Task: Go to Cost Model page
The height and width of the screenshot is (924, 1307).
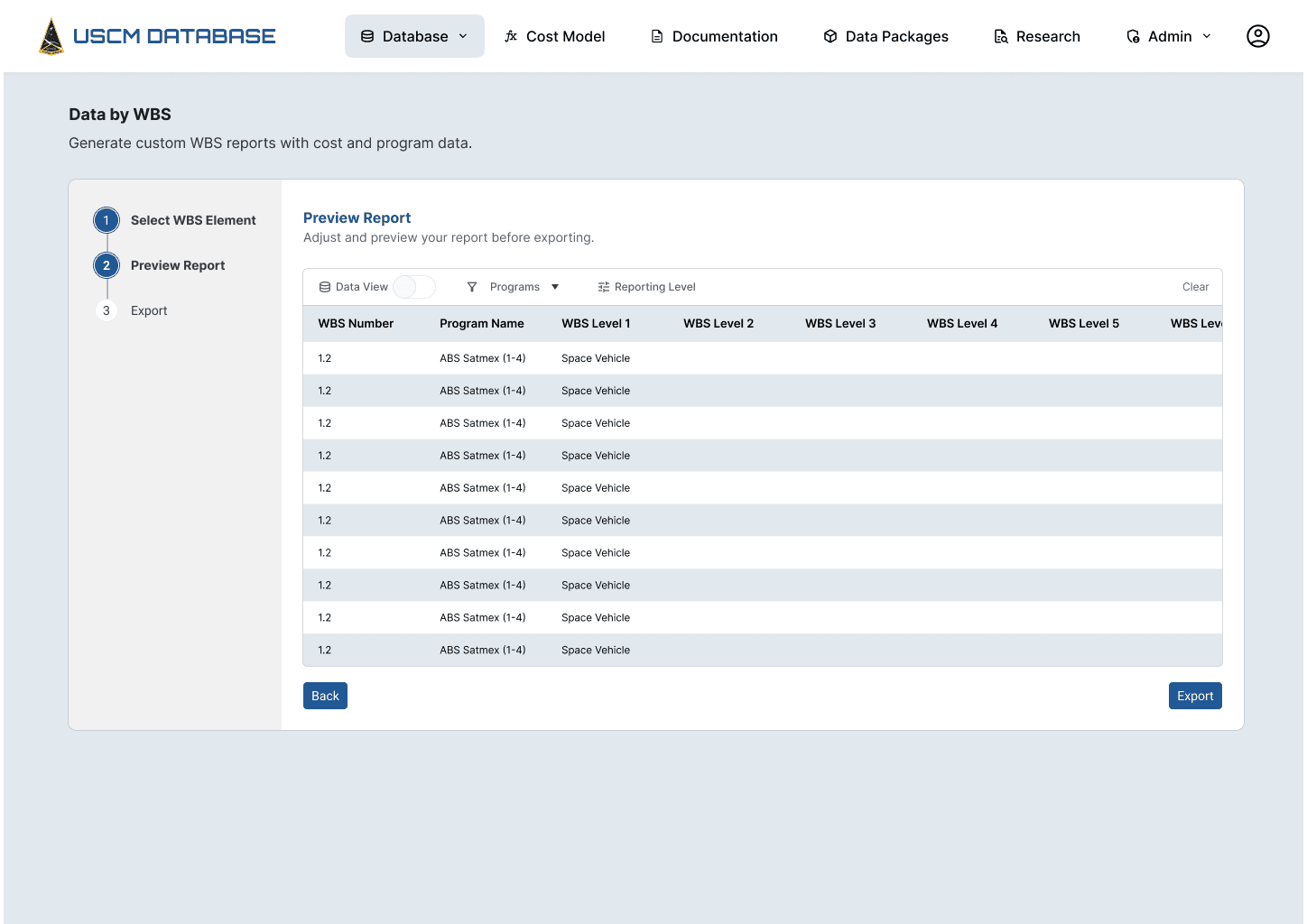Action: (x=554, y=36)
